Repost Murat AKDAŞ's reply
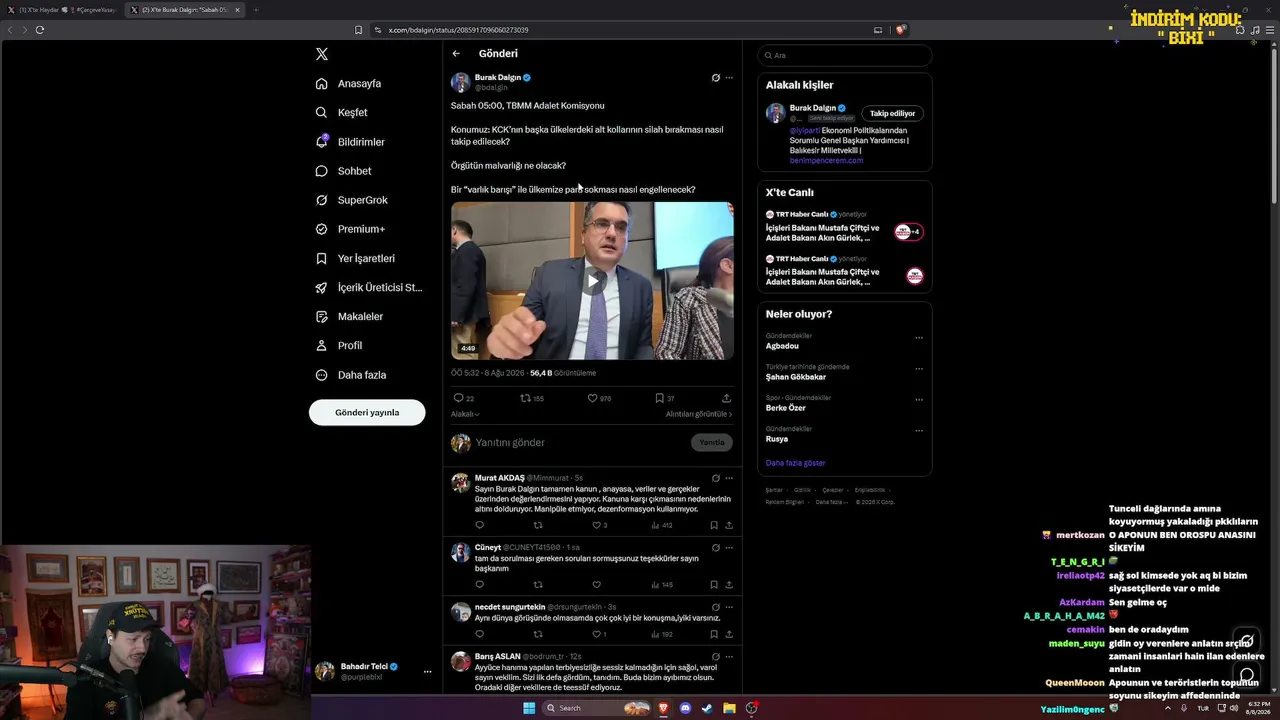This screenshot has width=1280, height=720. pos(538,525)
